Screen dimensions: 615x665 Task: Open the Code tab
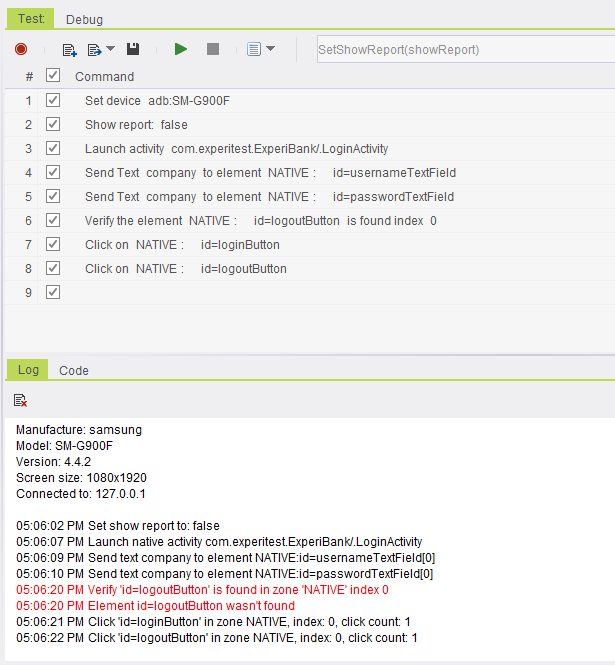point(74,370)
